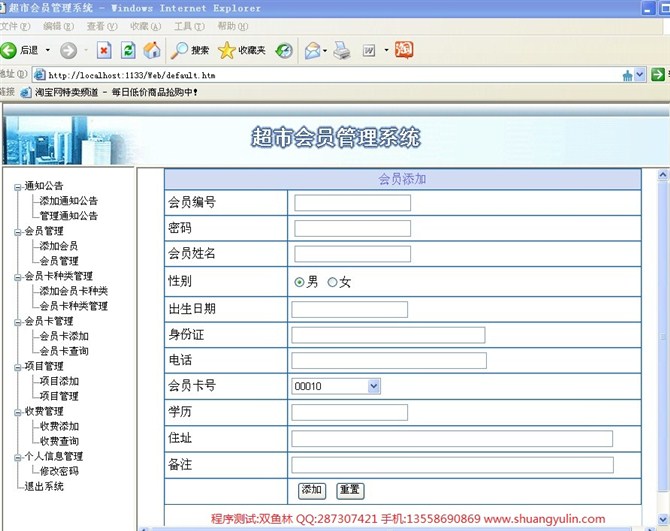Click the 身份证 input field
This screenshot has height=531, width=670.
point(388,335)
